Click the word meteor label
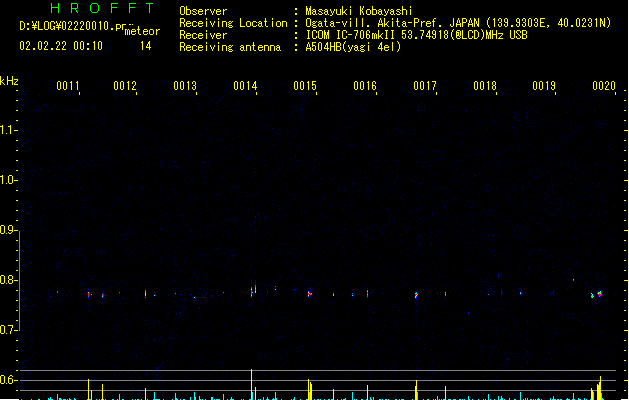Screen dimensions: 629x400 [x=142, y=31]
